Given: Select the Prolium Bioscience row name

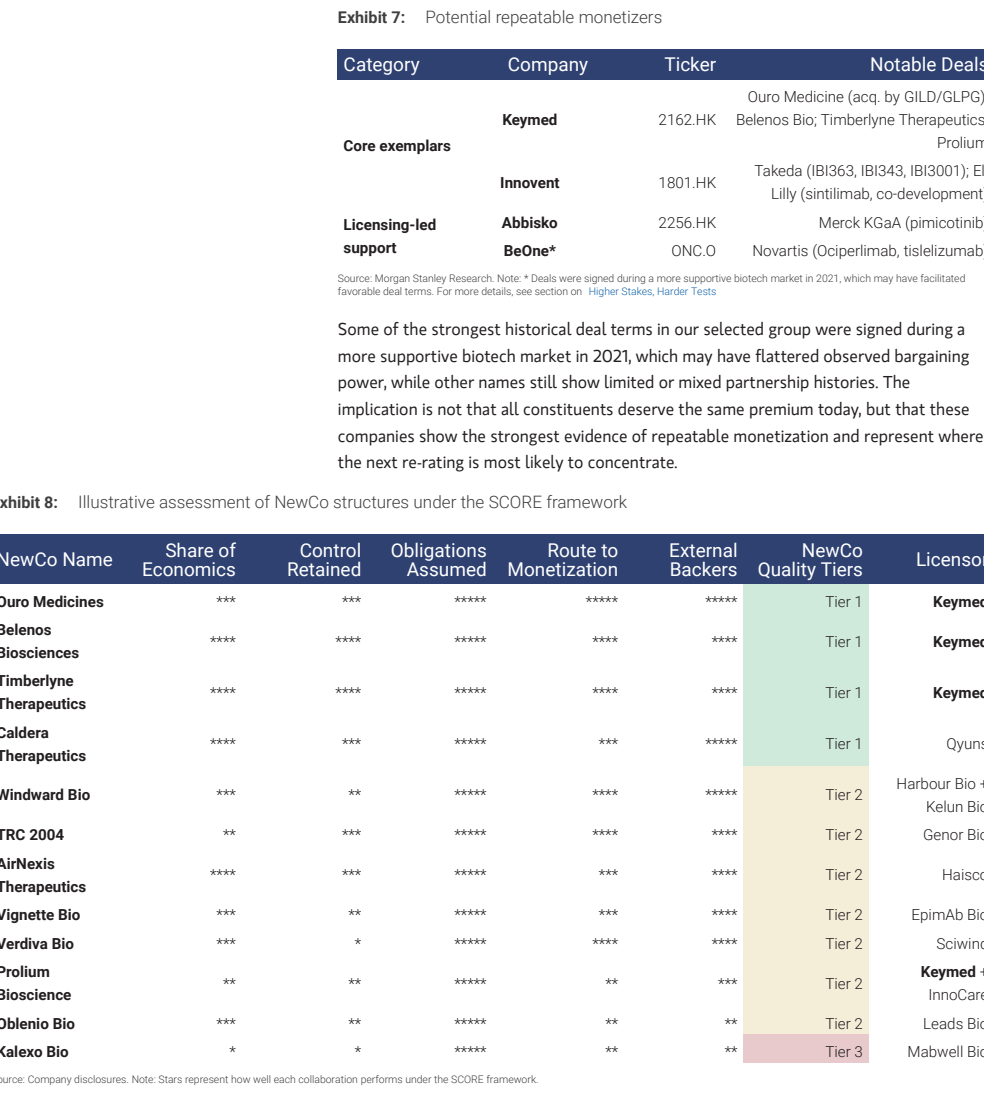Looking at the screenshot, I should point(35,984).
